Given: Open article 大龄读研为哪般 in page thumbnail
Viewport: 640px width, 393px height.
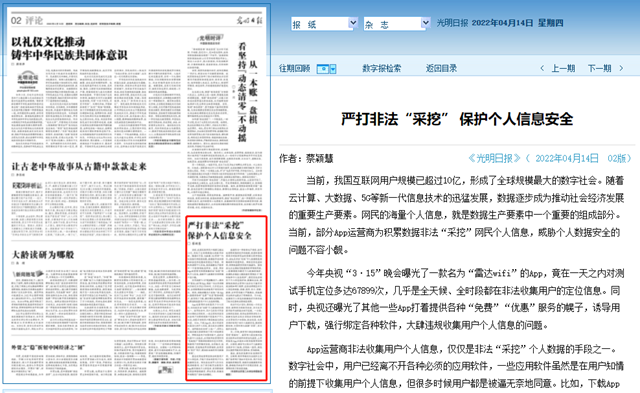Looking at the screenshot, I should click(43, 255).
